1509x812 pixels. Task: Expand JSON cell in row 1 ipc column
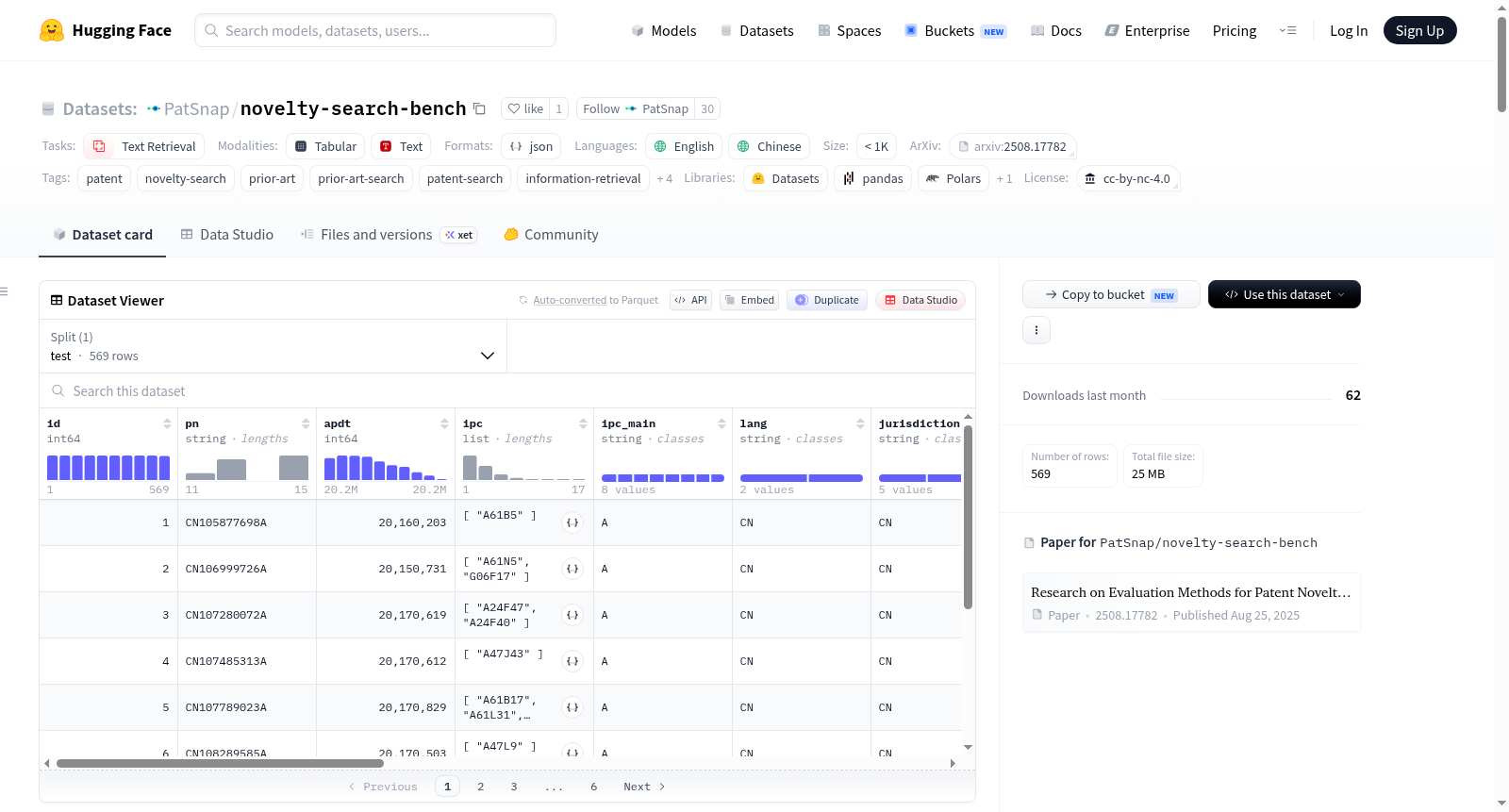tap(572, 522)
